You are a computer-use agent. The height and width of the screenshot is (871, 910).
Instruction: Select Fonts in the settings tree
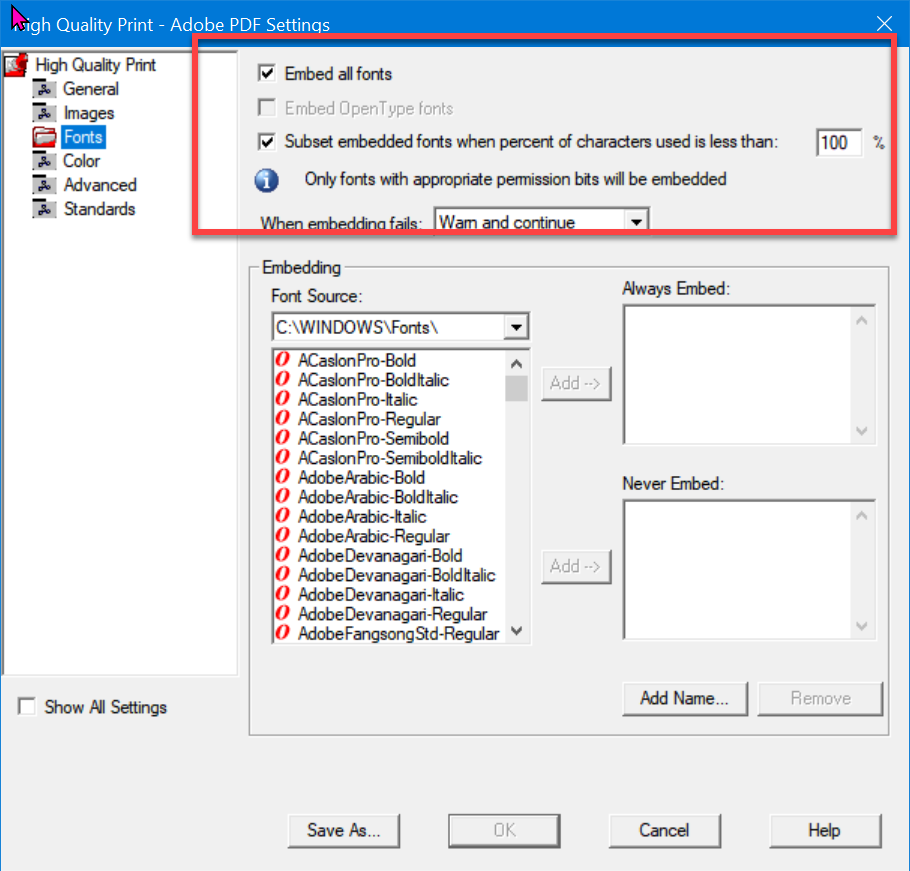pos(83,137)
